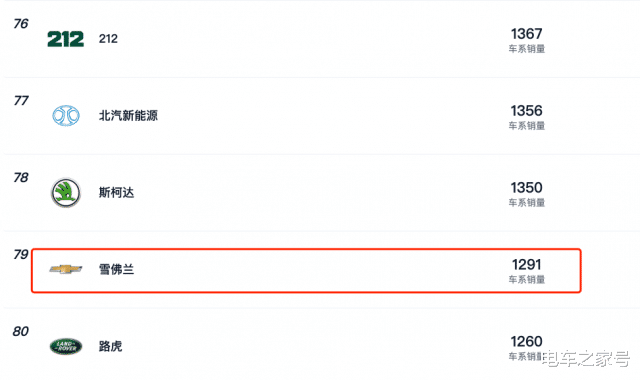
Task: Click rank number 79
Action: pyautogui.click(x=21, y=254)
